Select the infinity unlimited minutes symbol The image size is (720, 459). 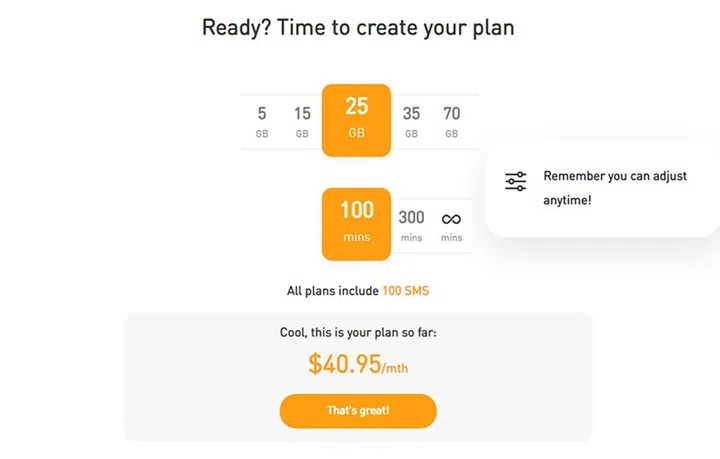point(452,218)
